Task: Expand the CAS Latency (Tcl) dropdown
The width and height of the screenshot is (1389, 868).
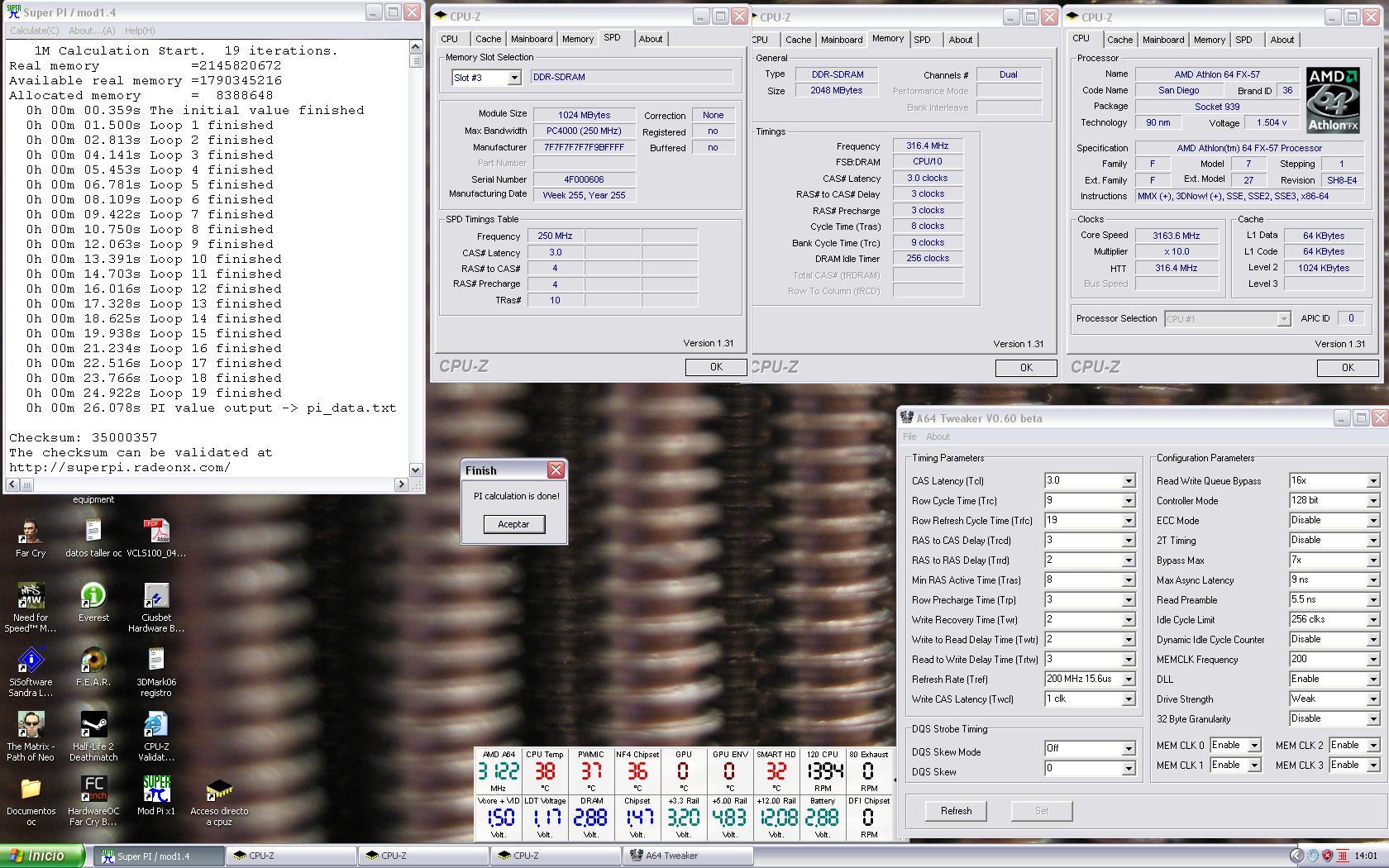Action: pos(1128,481)
